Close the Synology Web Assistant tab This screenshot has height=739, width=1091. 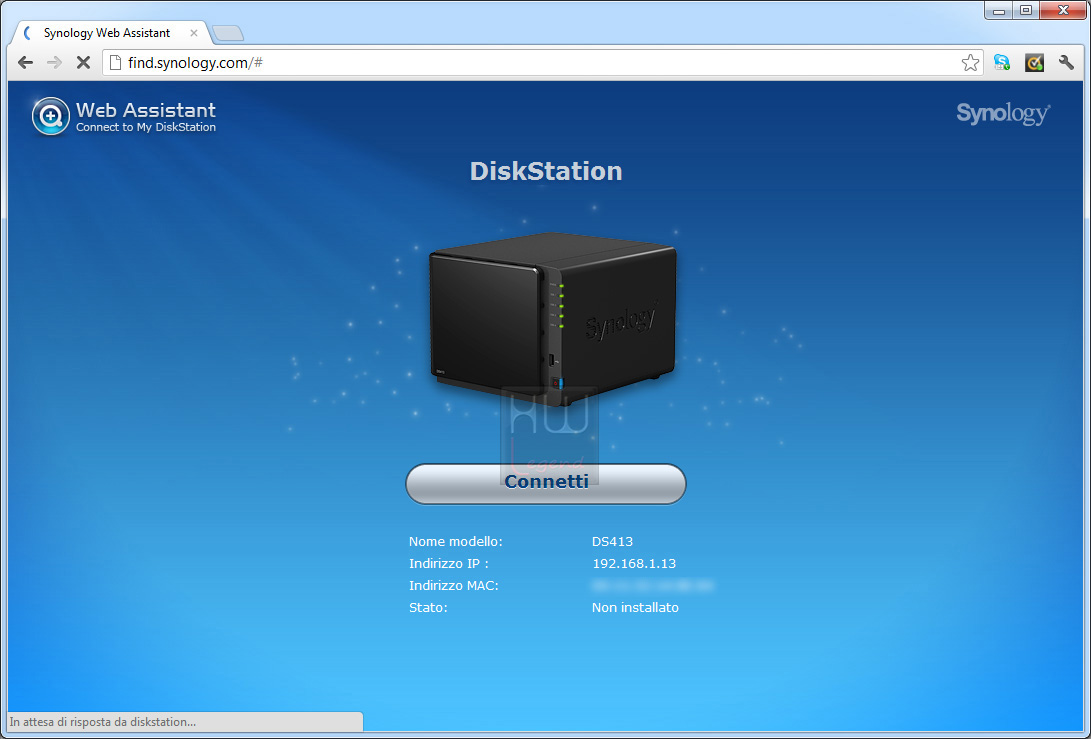coord(194,33)
